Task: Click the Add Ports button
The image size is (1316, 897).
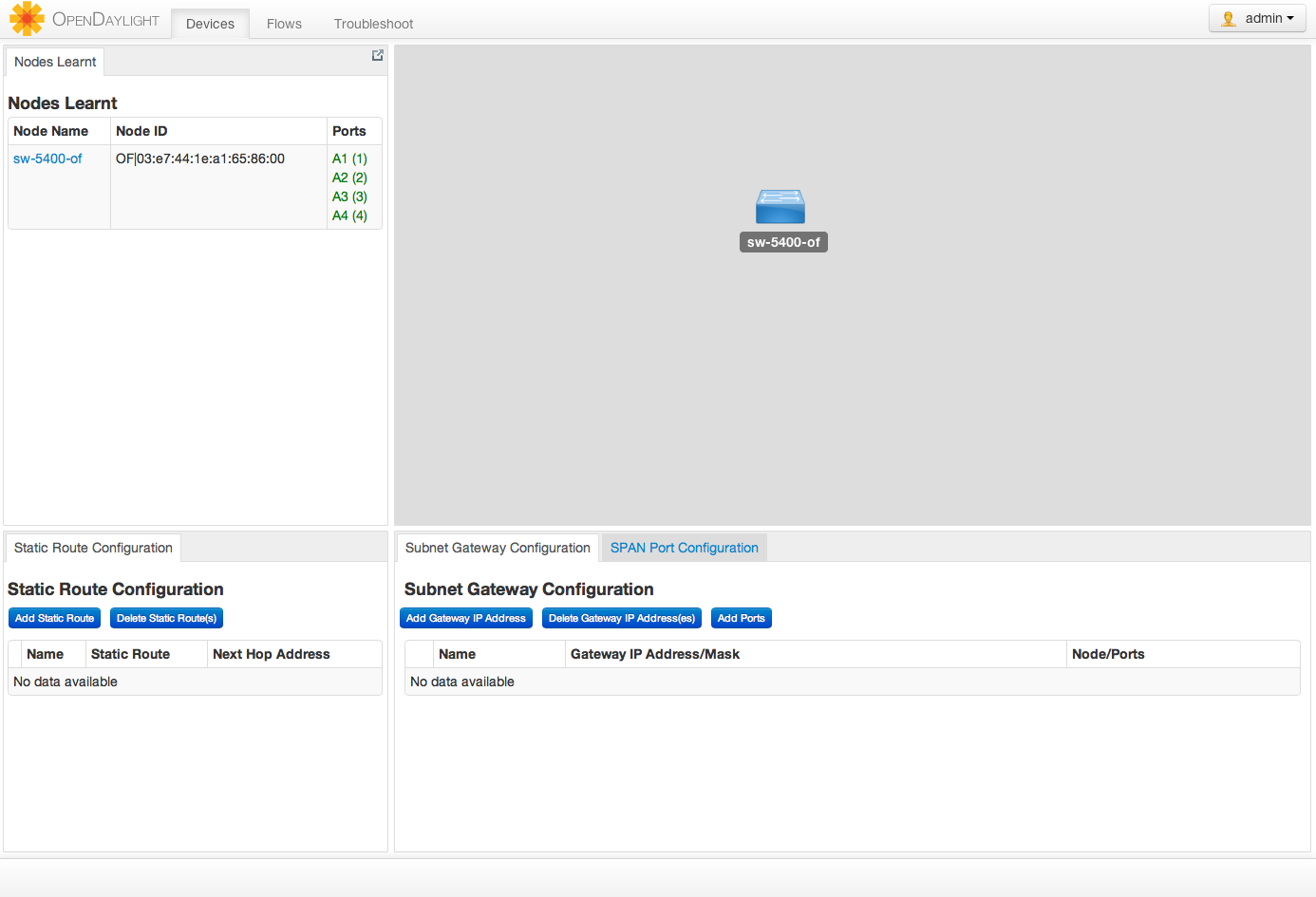Action: point(741,618)
